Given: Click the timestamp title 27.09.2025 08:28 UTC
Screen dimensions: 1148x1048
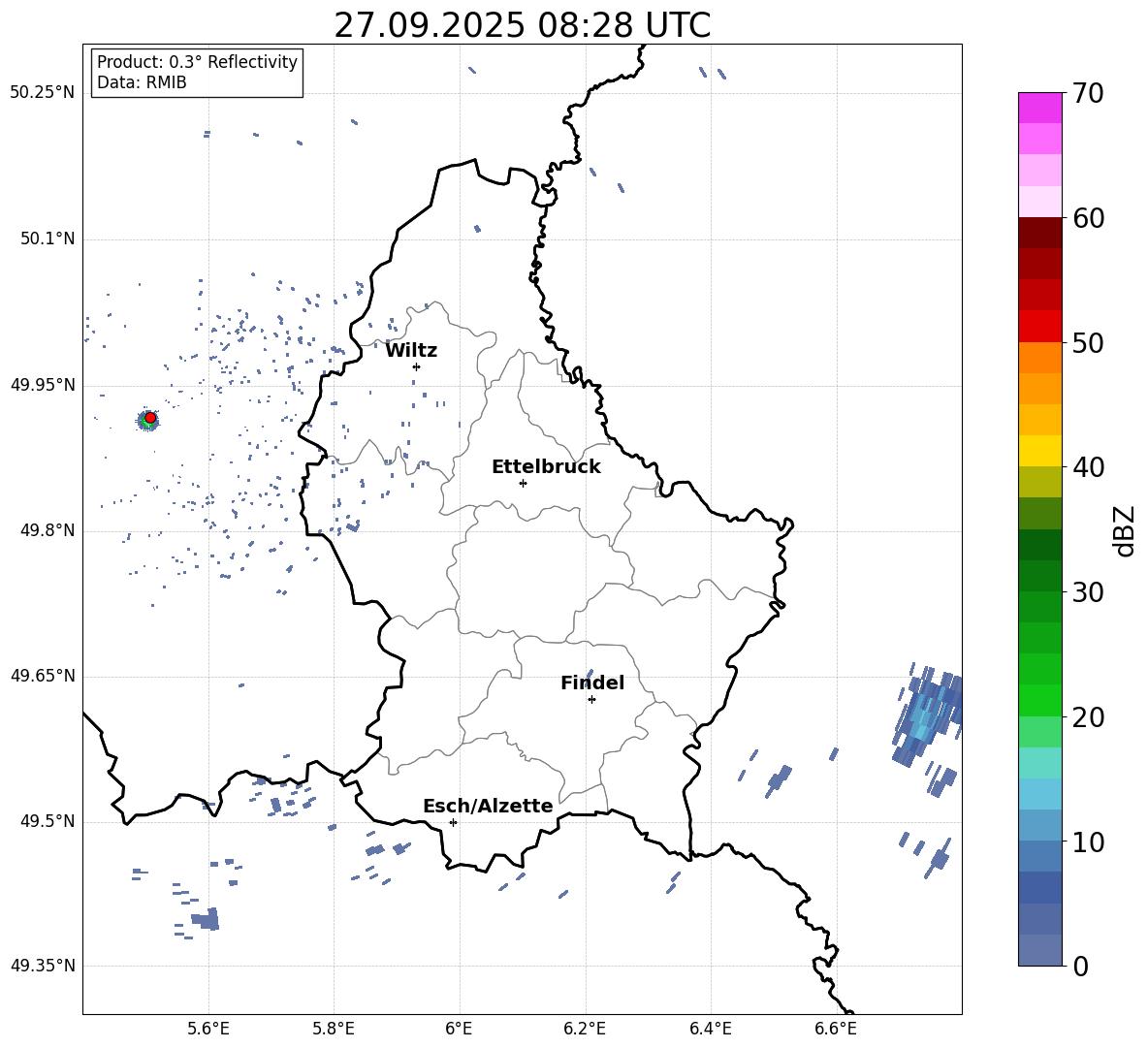Looking at the screenshot, I should (522, 25).
